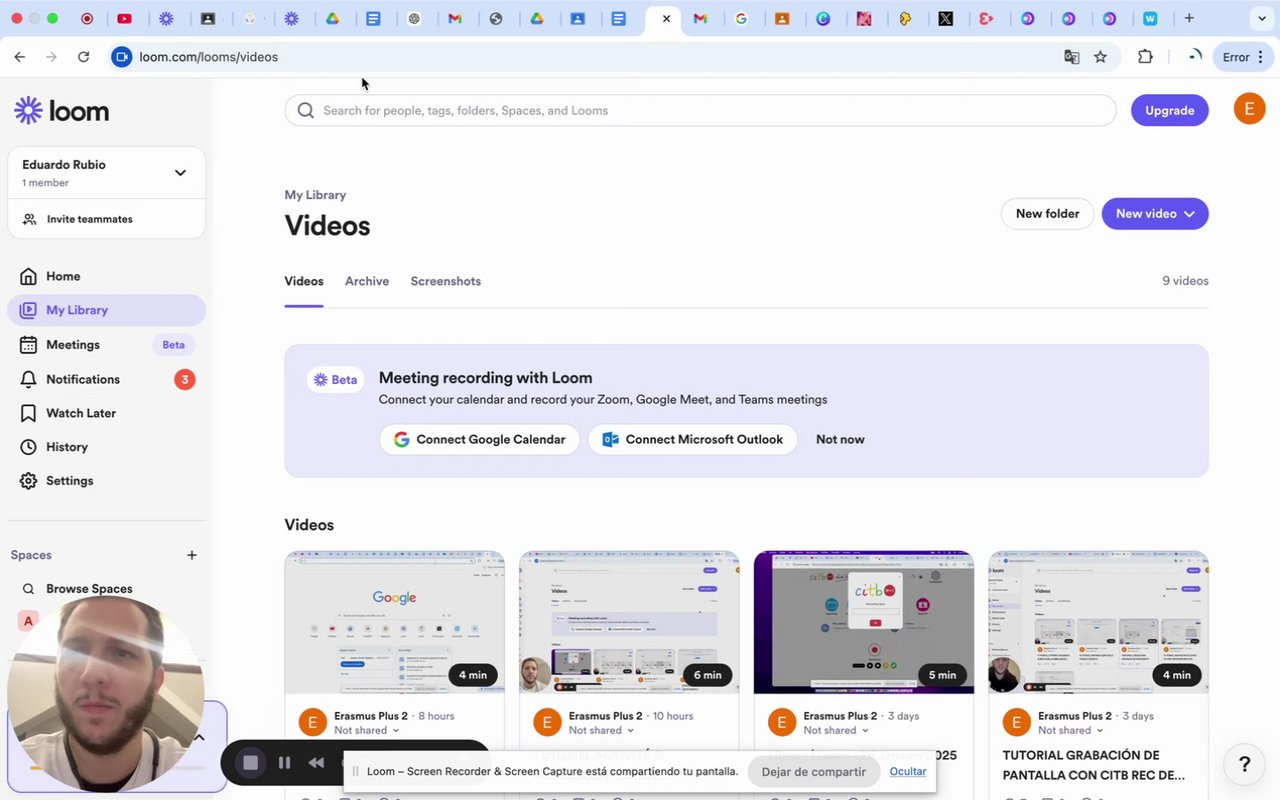The height and width of the screenshot is (800, 1280).
Task: Click Dejar de compartir
Action: coord(814,771)
